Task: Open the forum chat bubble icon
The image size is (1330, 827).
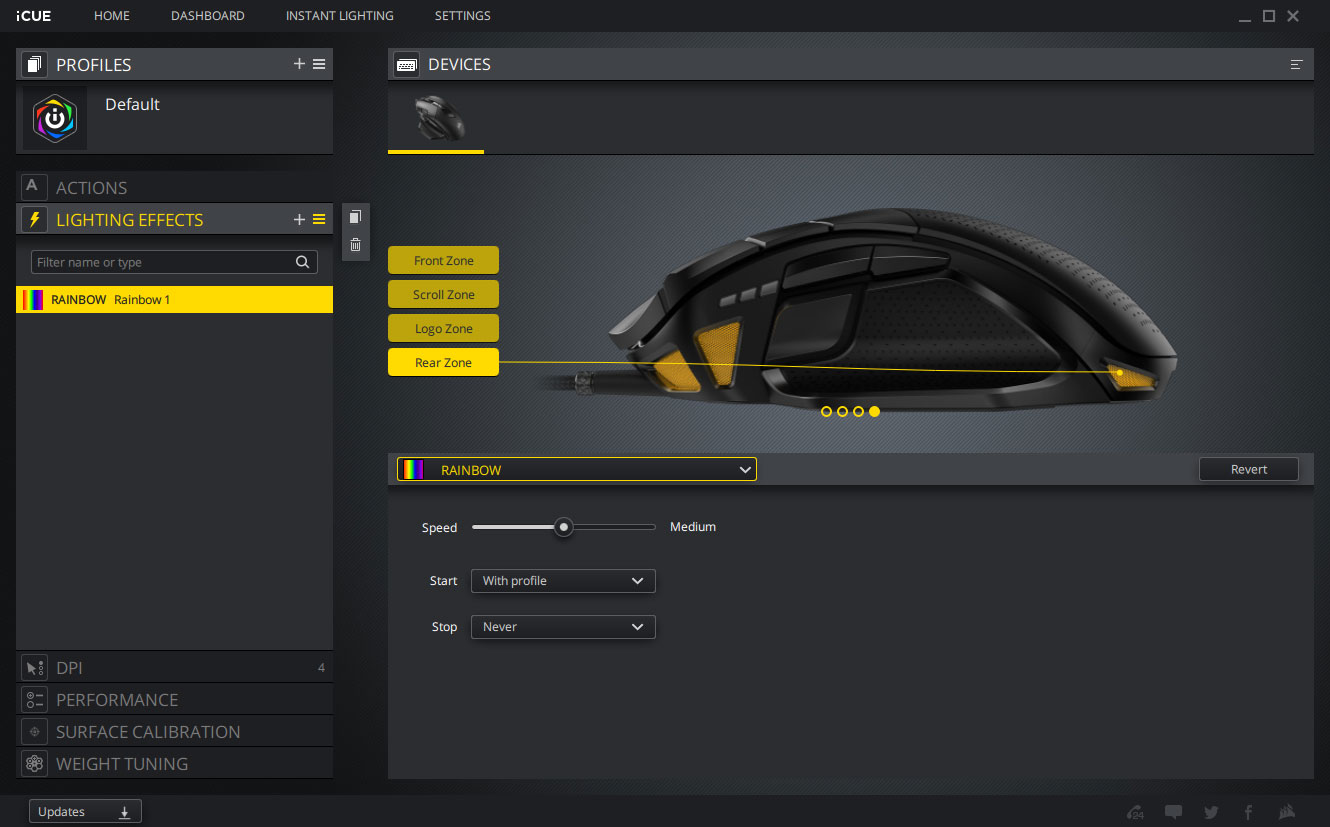Action: pyautogui.click(x=1174, y=812)
